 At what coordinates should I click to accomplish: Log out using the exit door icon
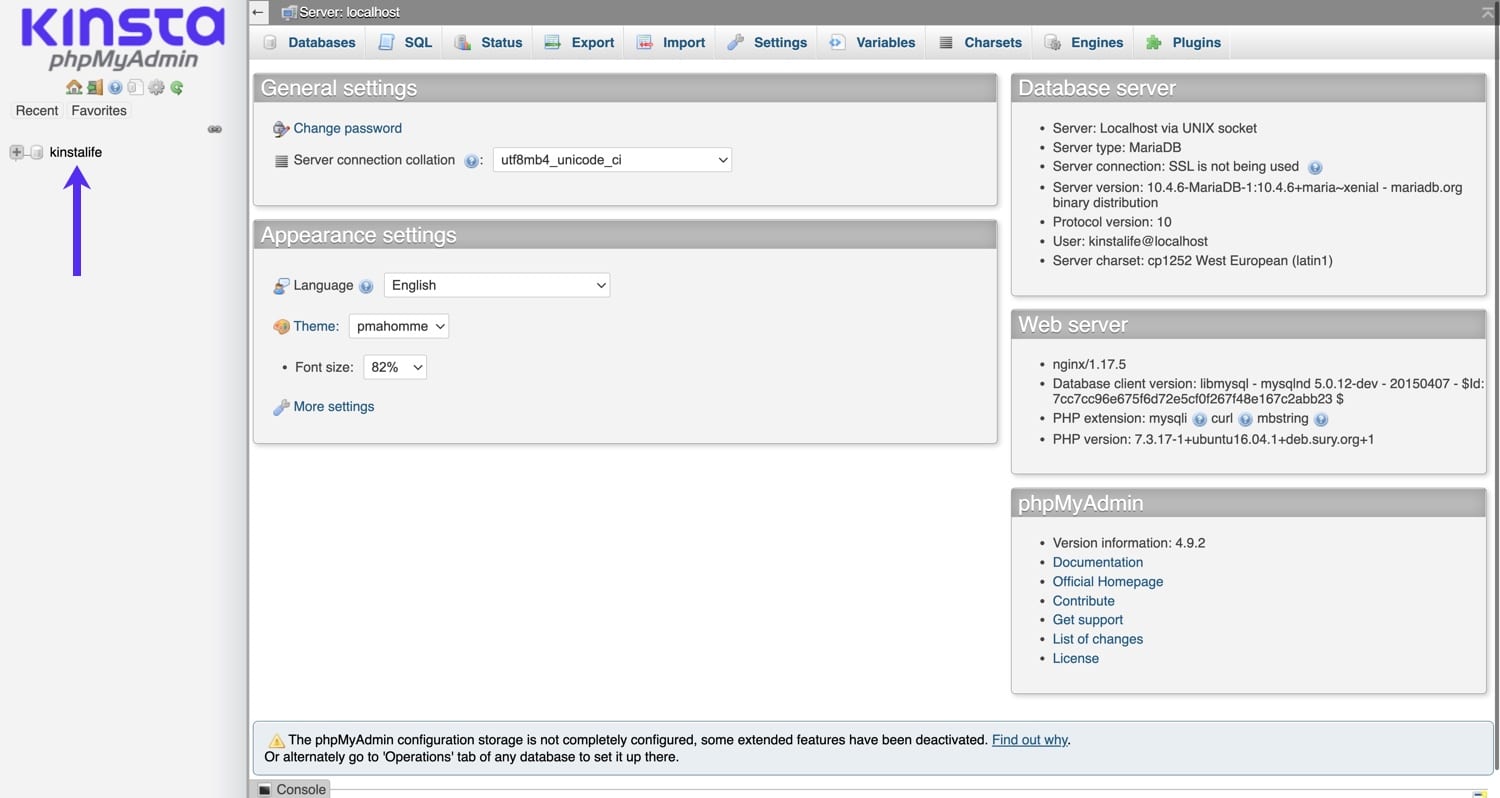[x=95, y=87]
